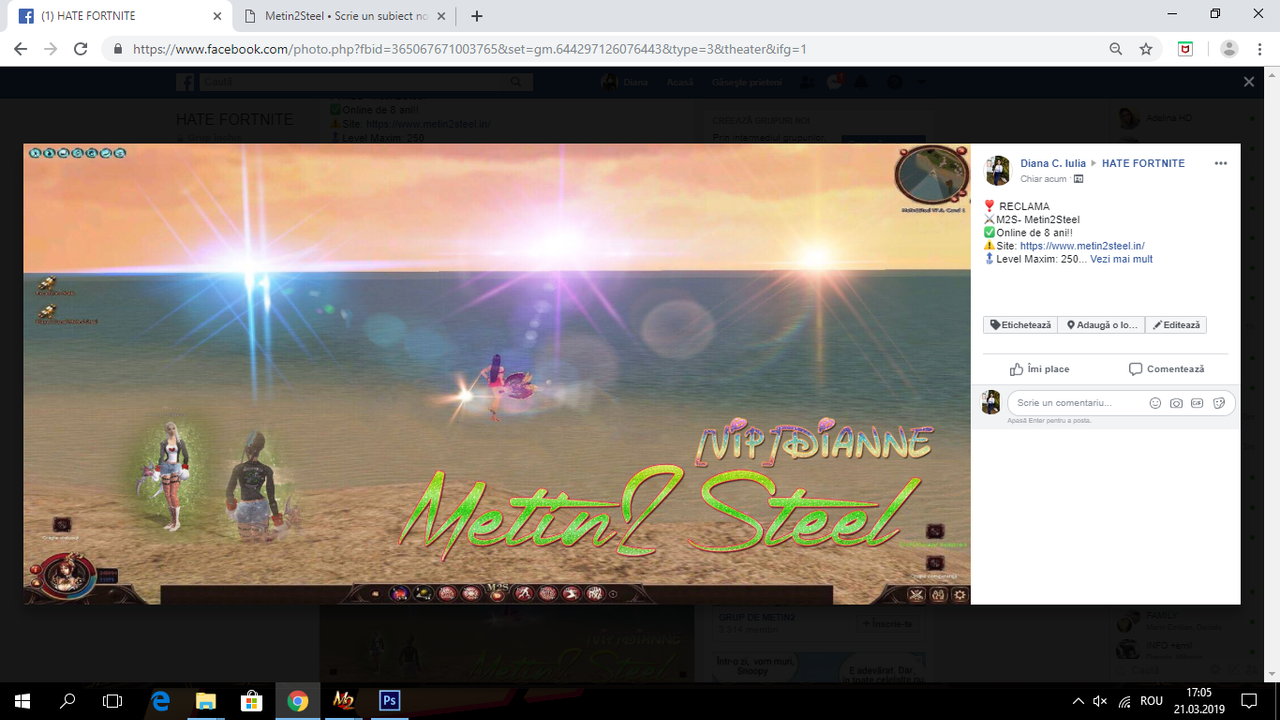Click Chrome icon on taskbar

[x=297, y=700]
